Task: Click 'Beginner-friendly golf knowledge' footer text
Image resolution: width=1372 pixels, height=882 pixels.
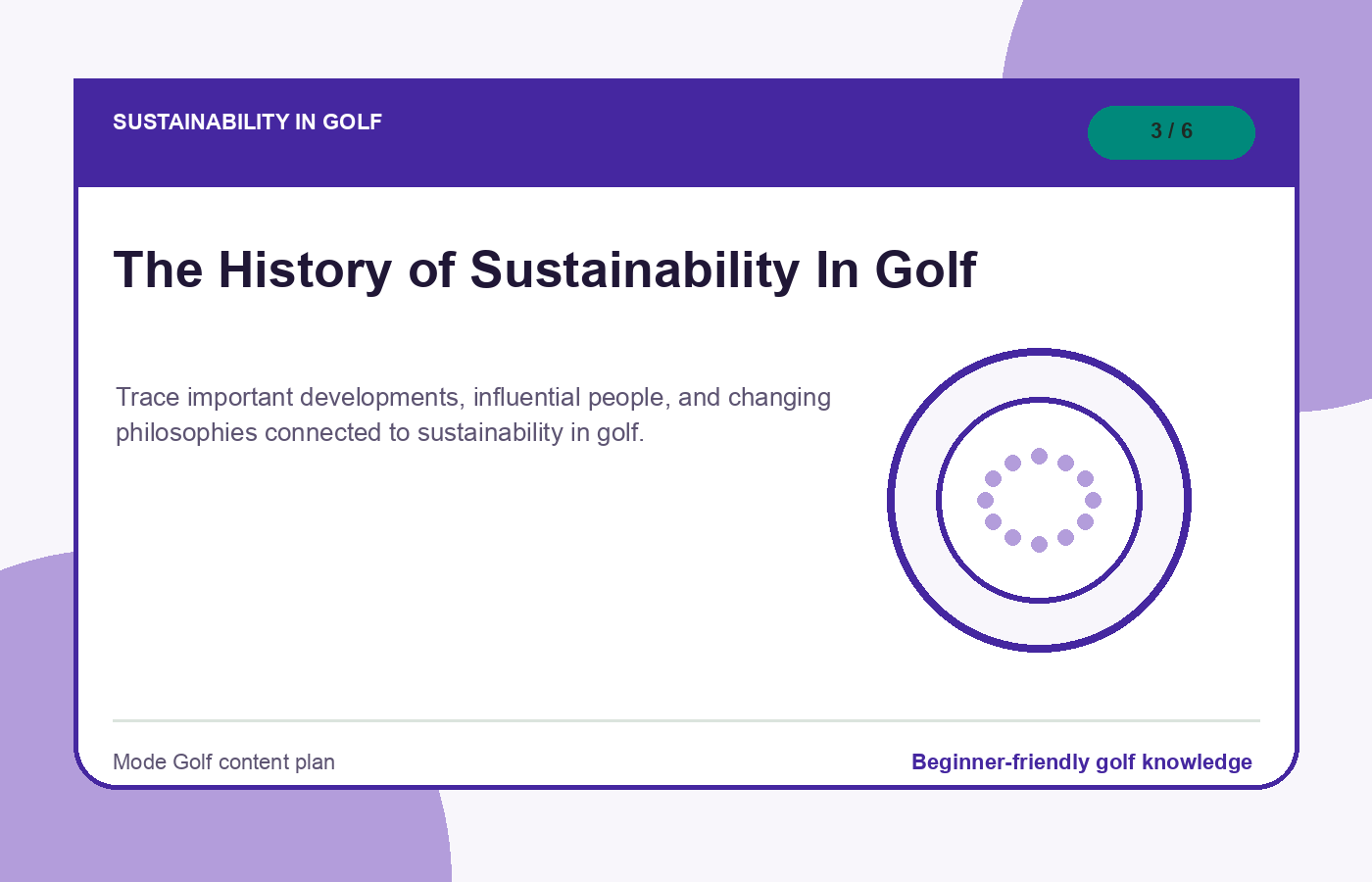Action: click(x=1082, y=761)
